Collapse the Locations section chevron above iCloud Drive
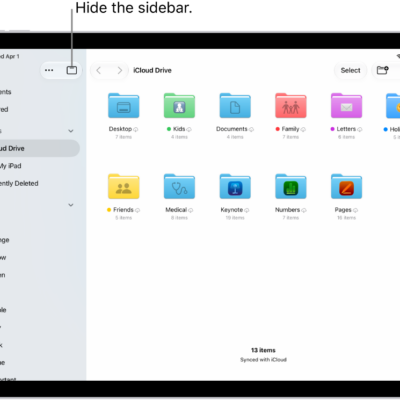The height and width of the screenshot is (400, 400). 71,131
